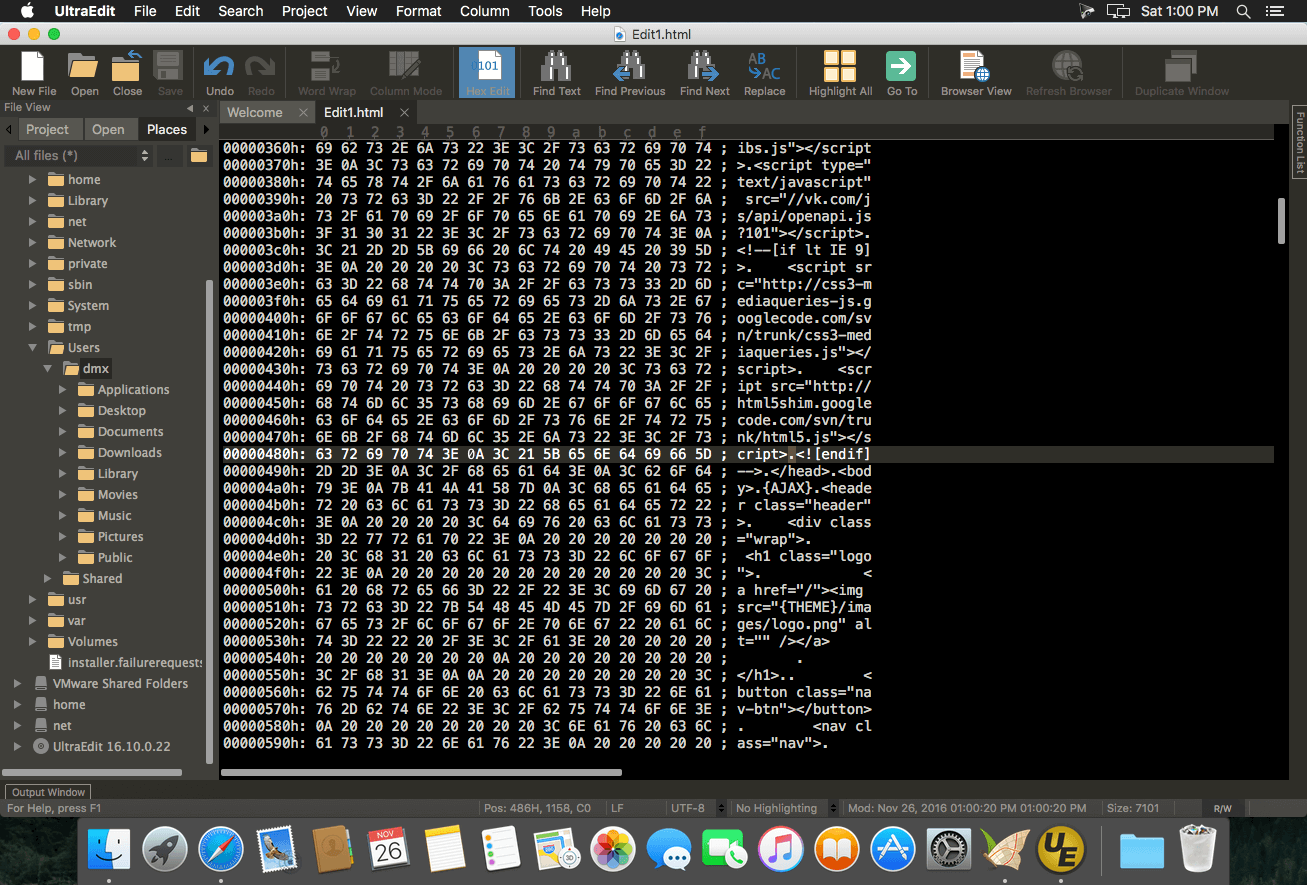This screenshot has width=1307, height=885.
Task: Open the All files filter dropdown
Action: tap(145, 156)
